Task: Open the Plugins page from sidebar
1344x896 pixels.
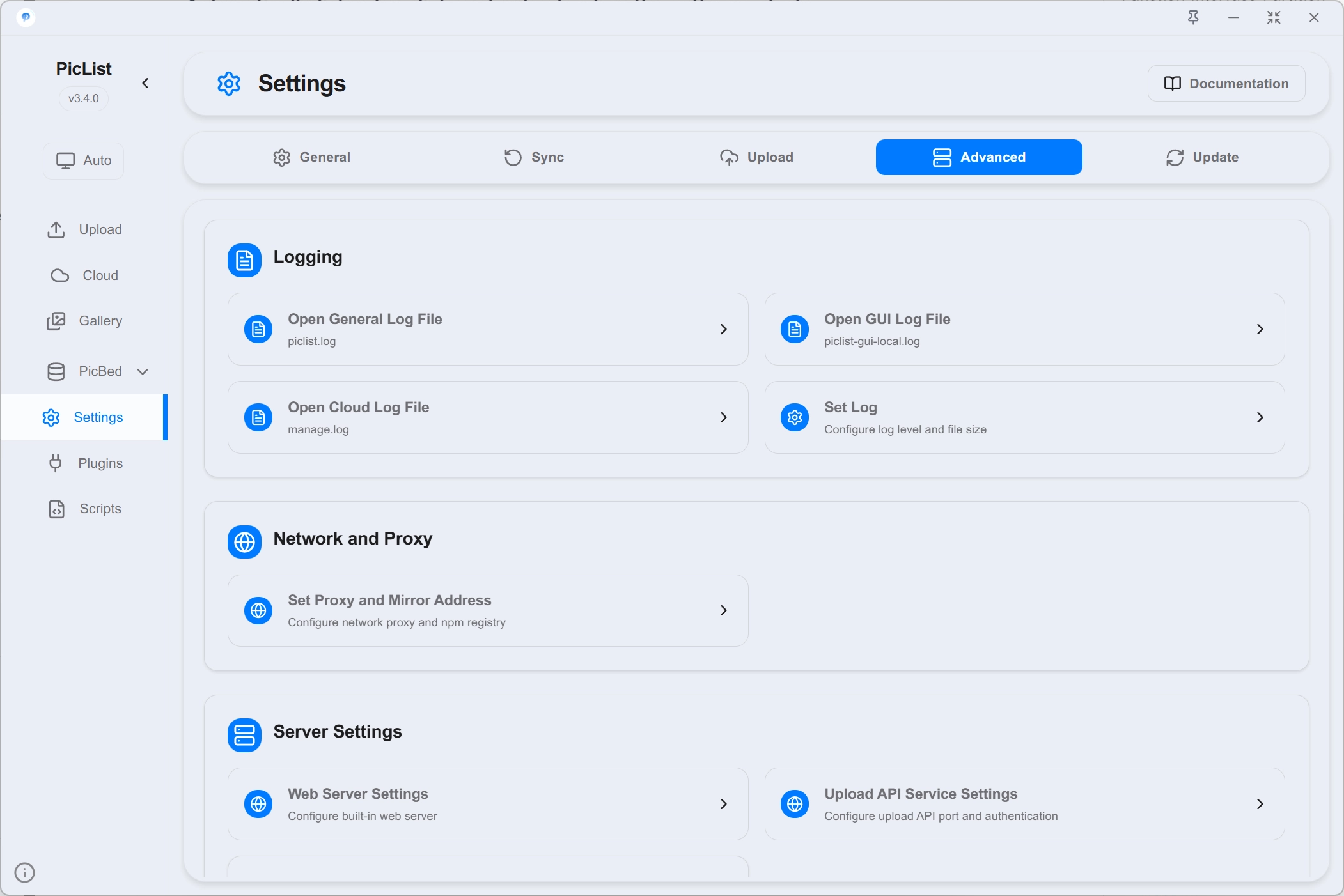Action: (x=84, y=463)
